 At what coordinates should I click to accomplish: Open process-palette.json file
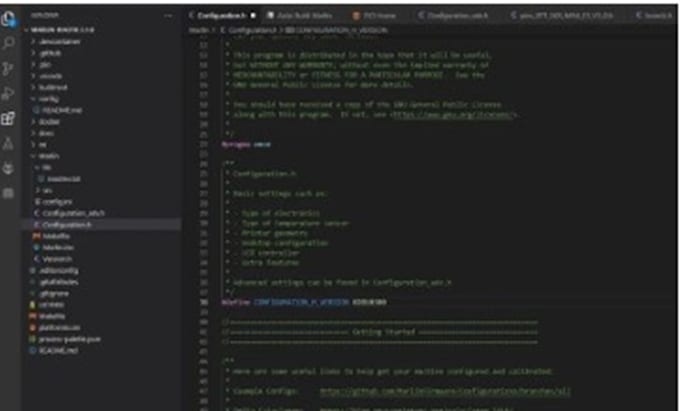69,339
